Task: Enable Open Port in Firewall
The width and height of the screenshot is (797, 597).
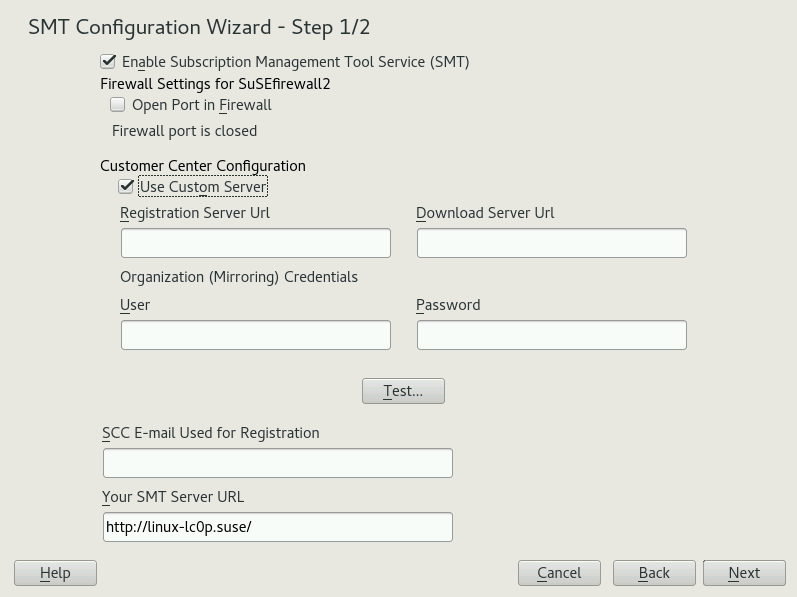Action: pyautogui.click(x=118, y=105)
